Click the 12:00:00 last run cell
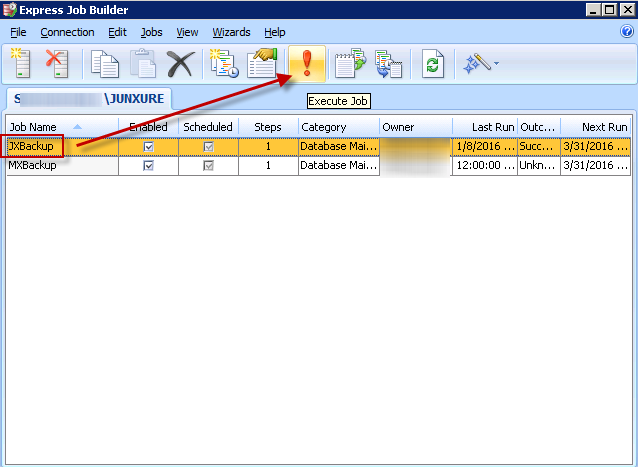The height and width of the screenshot is (467, 638). (x=485, y=166)
